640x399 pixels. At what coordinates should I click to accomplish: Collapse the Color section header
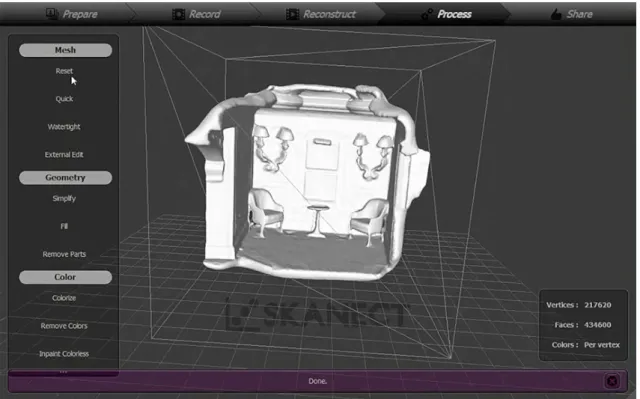[65, 277]
